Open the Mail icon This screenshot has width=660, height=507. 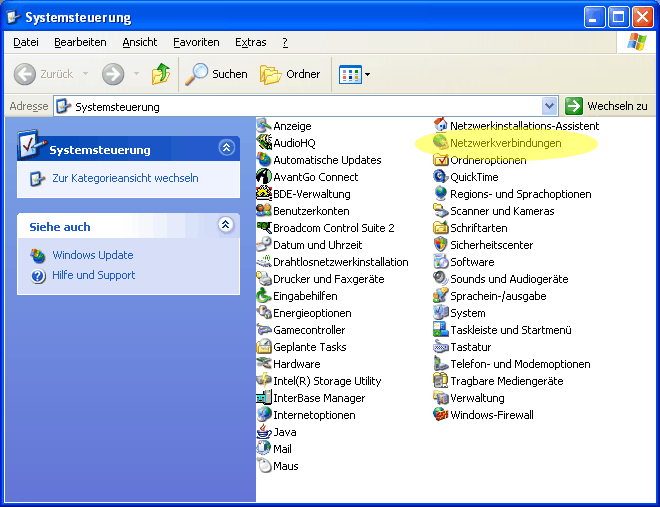[x=264, y=449]
